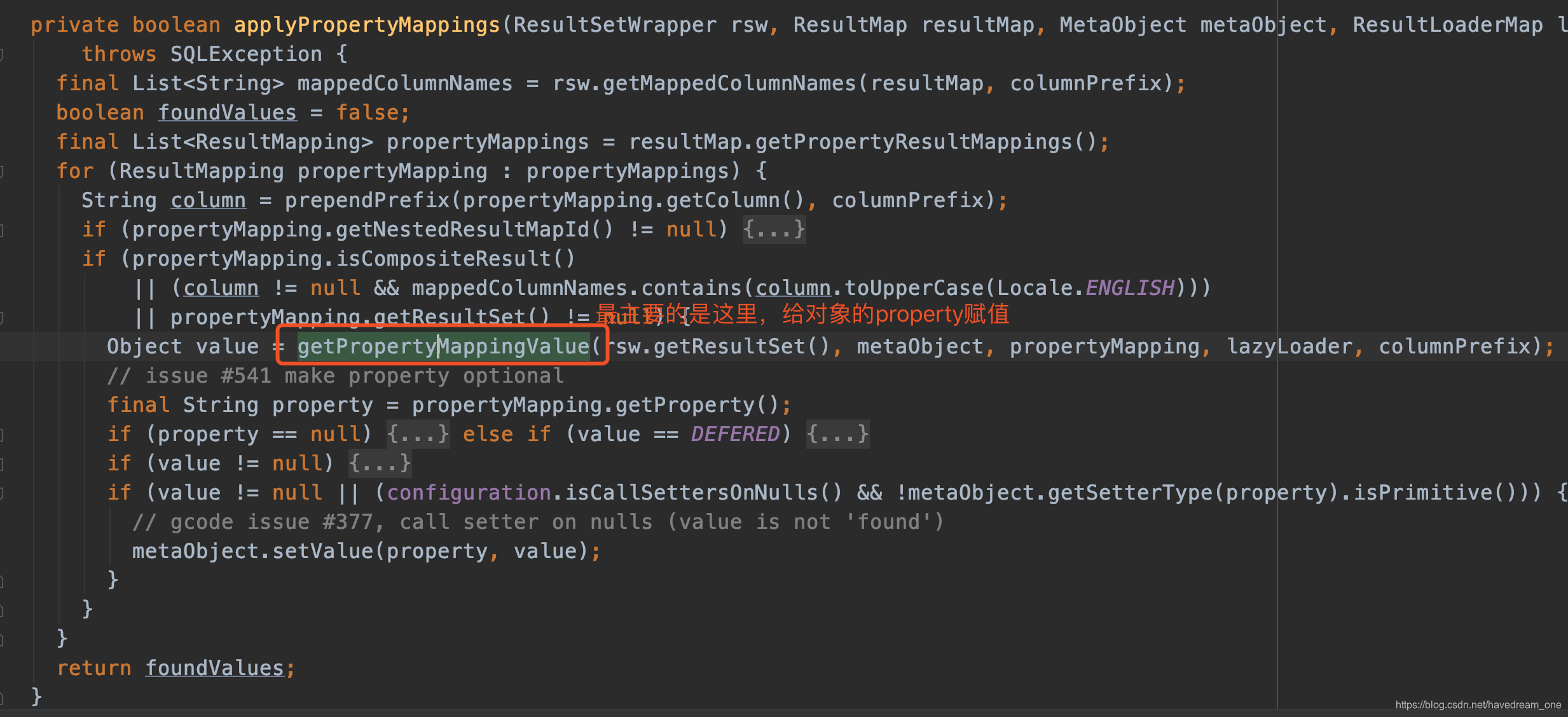Expand folded block after value == DEFERED

[x=837, y=434]
